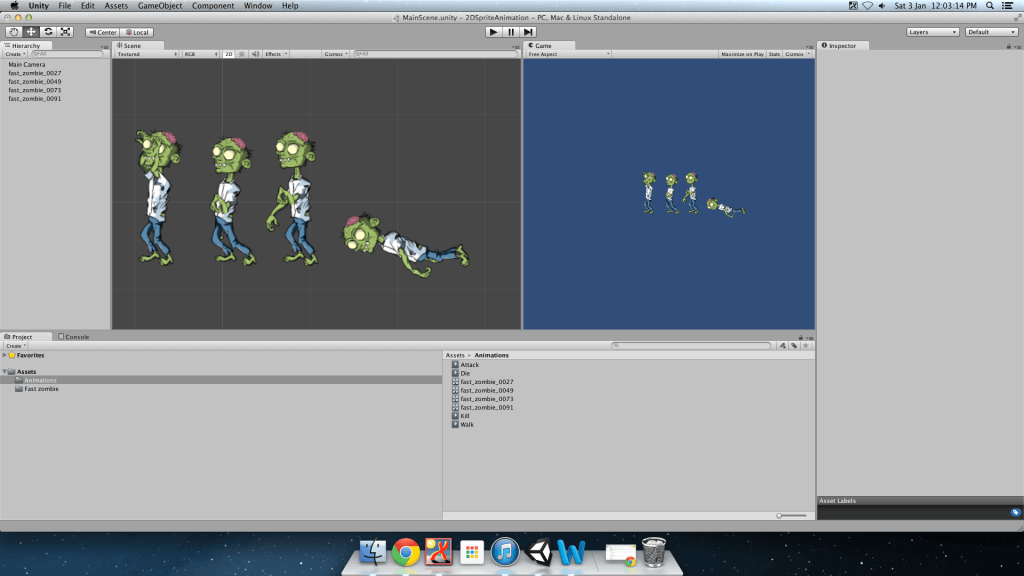
Task: Click fast_zombie_0027 animator controller icon in Project
Action: pos(455,382)
